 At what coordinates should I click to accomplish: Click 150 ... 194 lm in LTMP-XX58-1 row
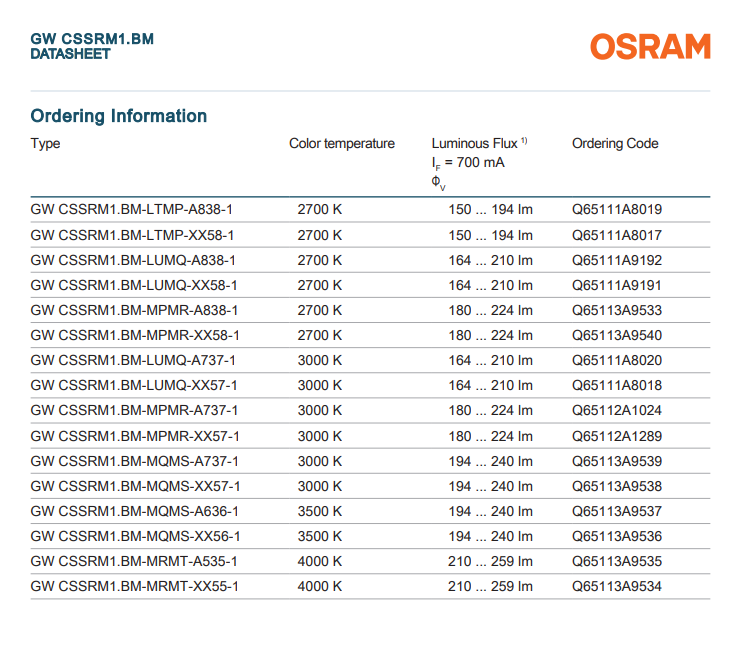490,236
